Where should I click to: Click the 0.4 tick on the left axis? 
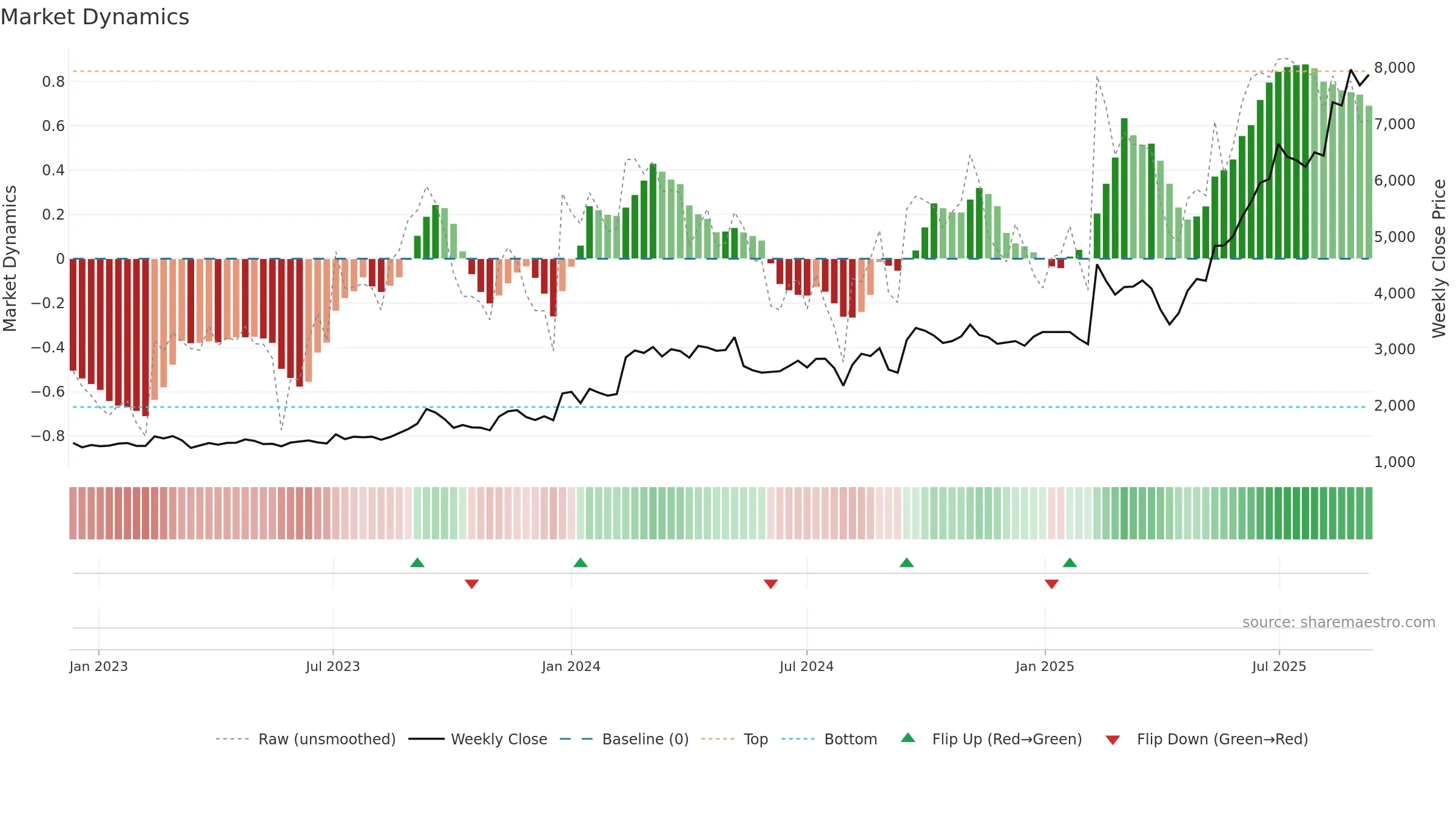coord(53,170)
